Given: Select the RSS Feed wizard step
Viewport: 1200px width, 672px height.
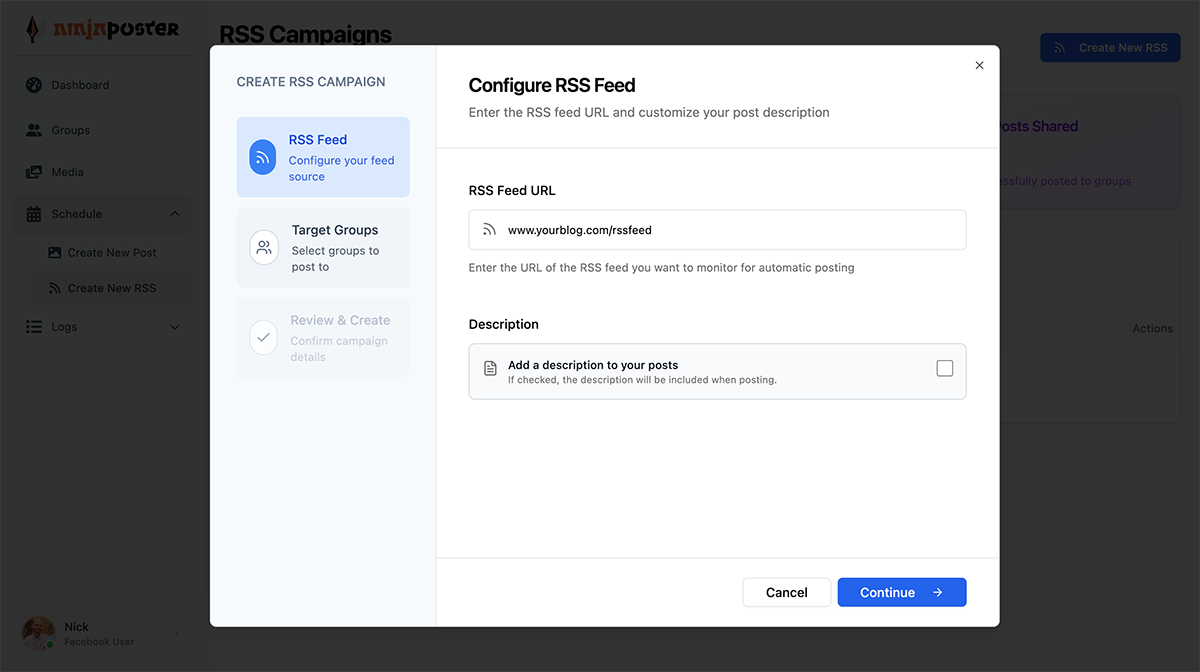Looking at the screenshot, I should (323, 157).
